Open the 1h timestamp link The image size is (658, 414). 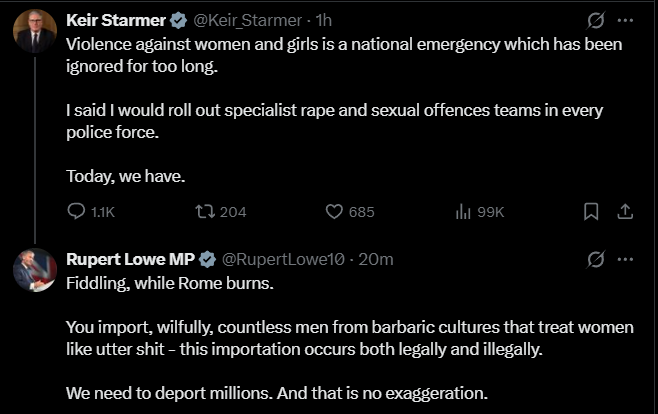(324, 20)
